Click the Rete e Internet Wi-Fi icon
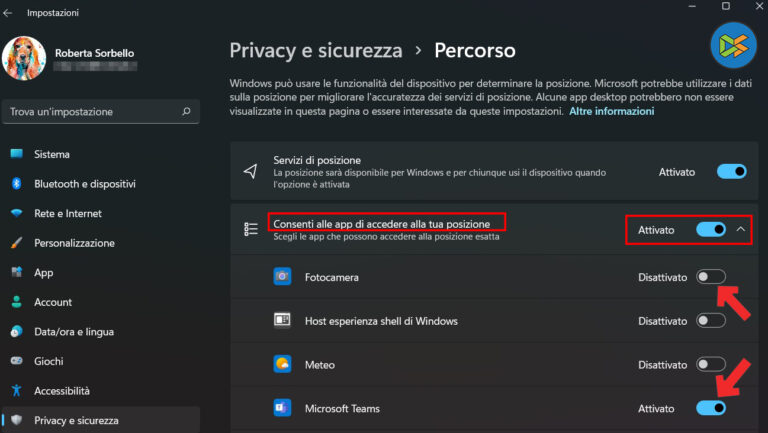768x433 pixels. 16,213
